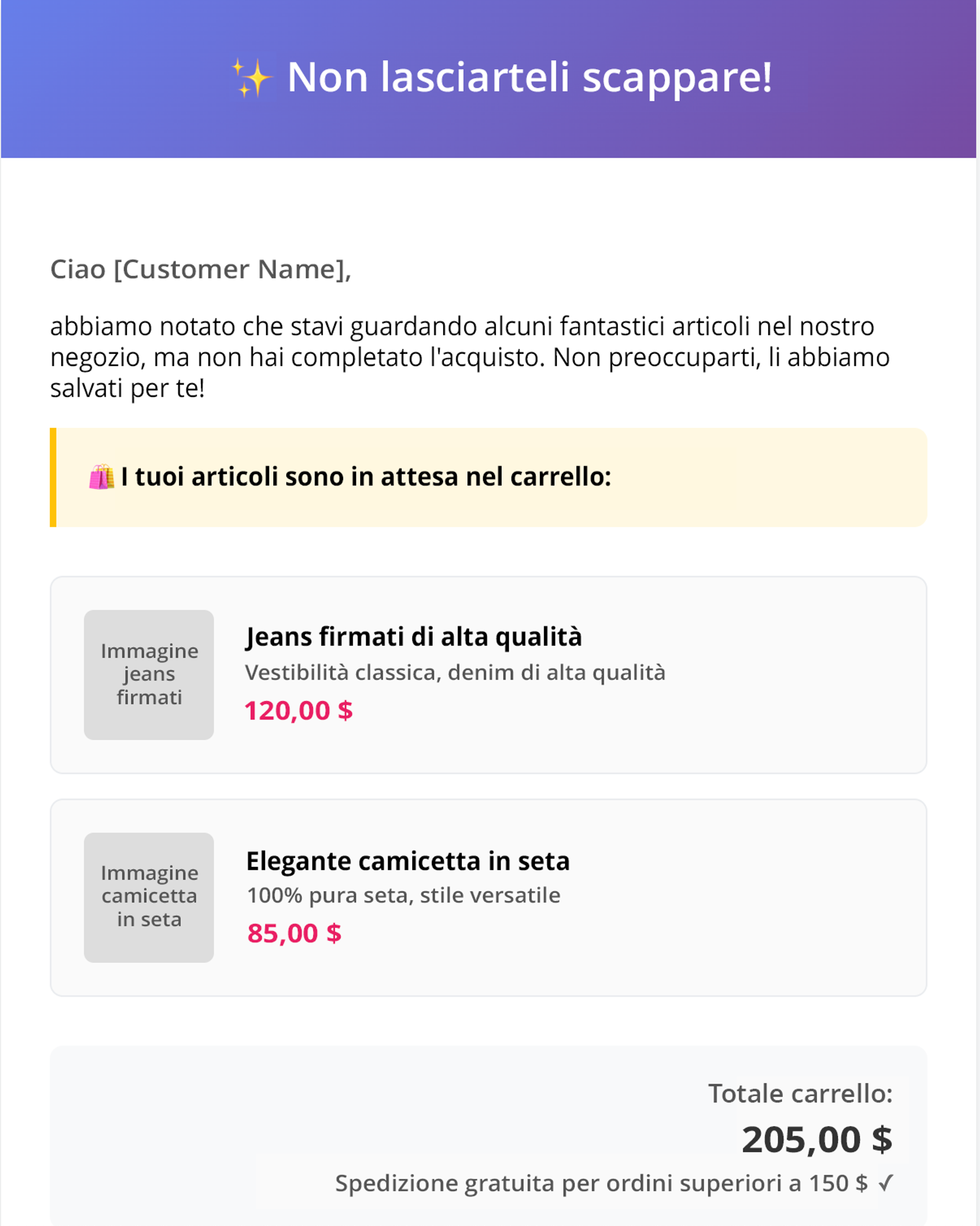This screenshot has height=1226, width=980.
Task: Click the free shipping checkmark icon
Action: [886, 1183]
